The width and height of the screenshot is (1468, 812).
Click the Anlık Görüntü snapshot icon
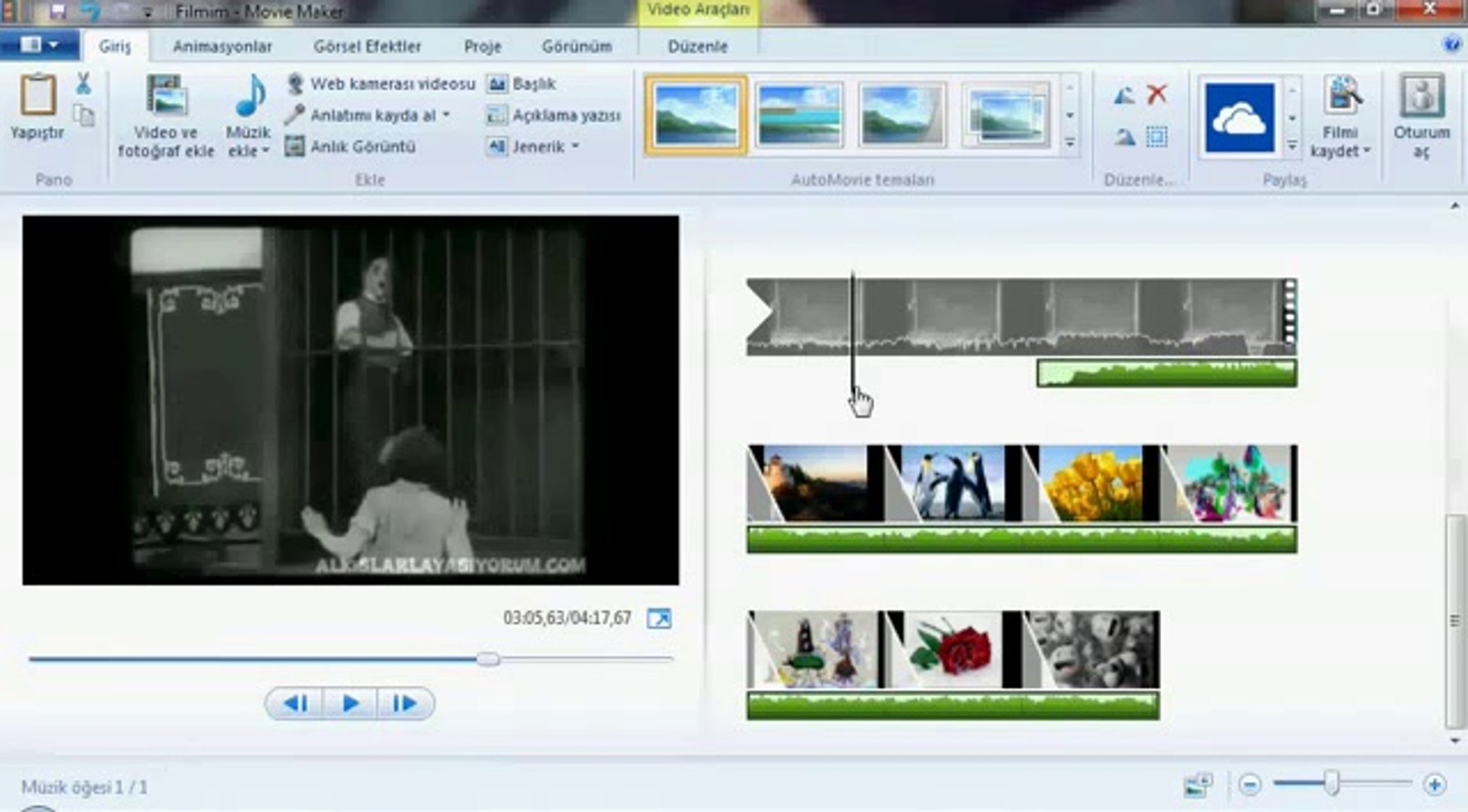294,146
